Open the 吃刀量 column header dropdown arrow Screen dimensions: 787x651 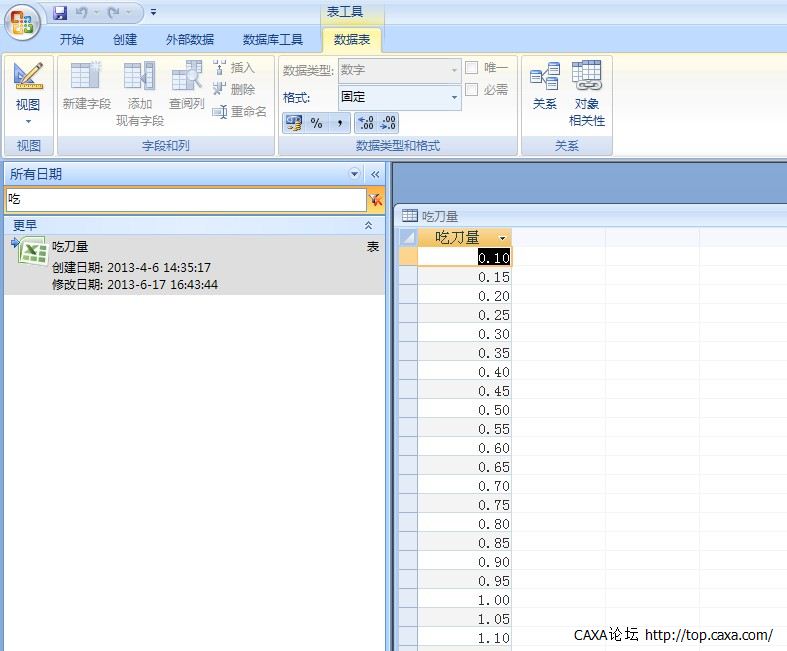[502, 237]
